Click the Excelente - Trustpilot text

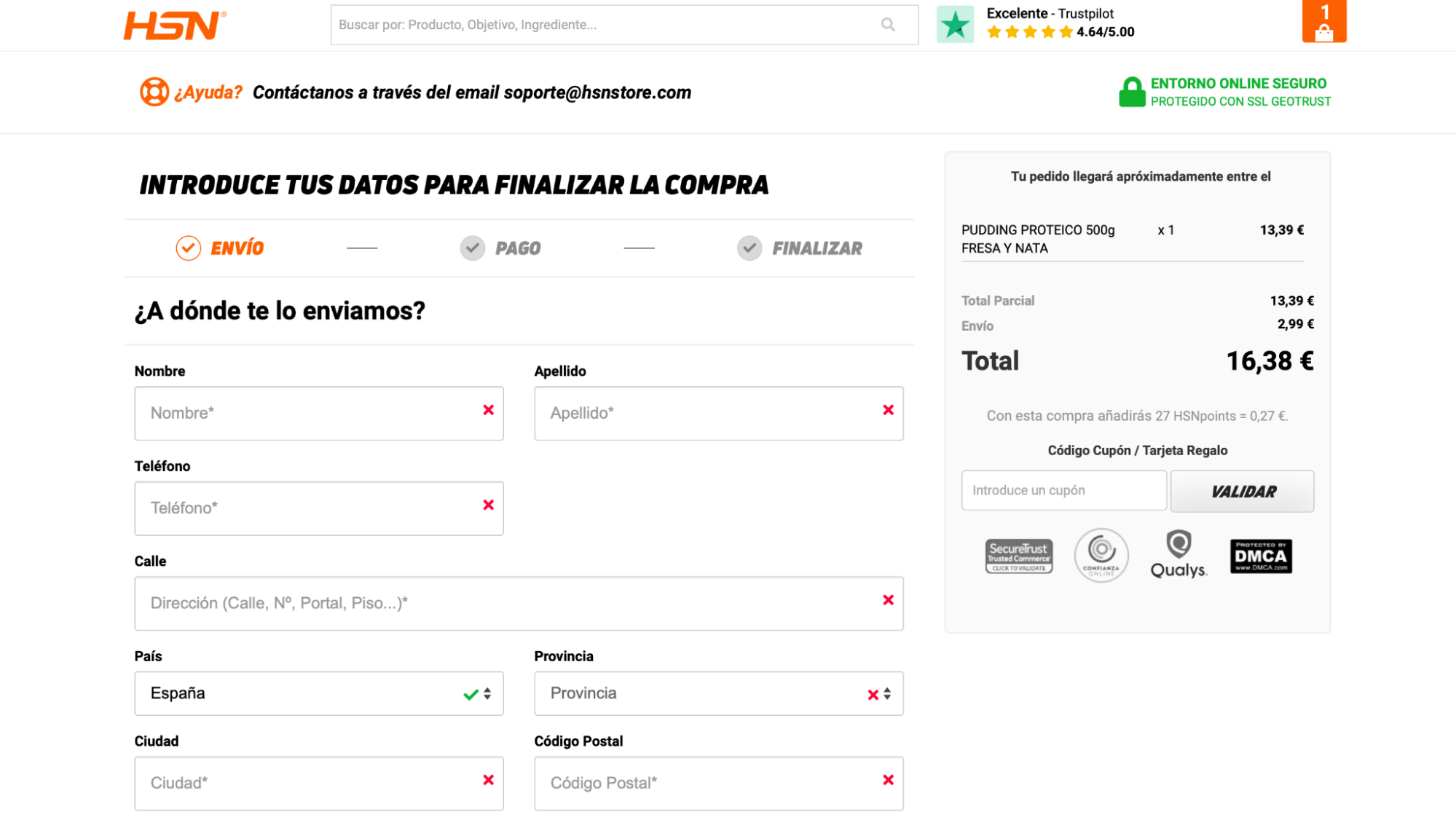click(1050, 13)
